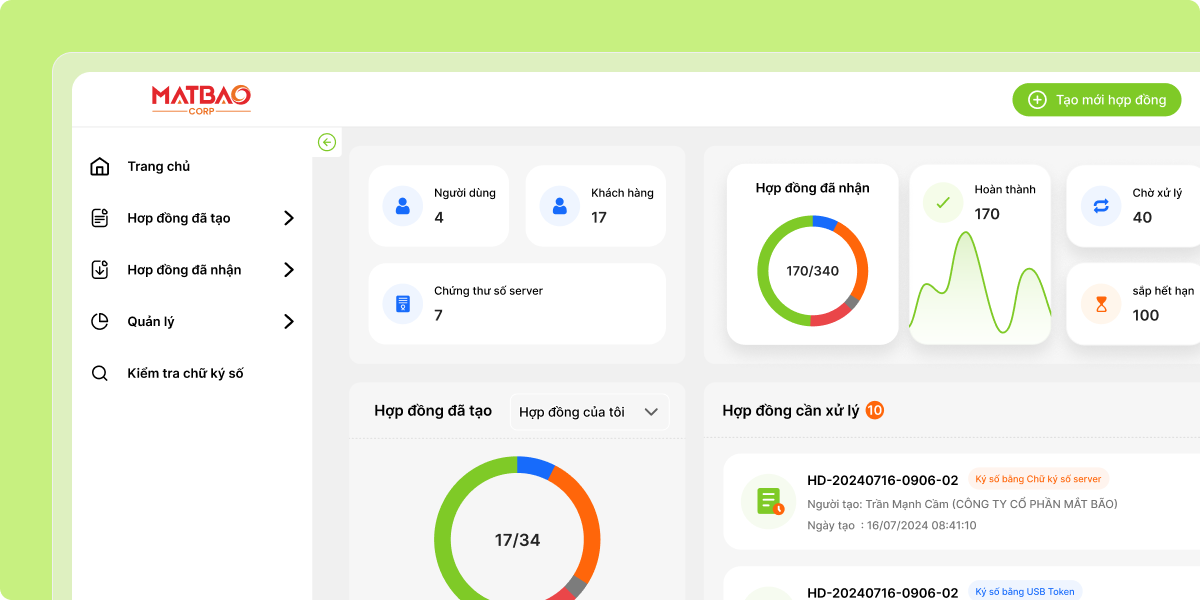Screen dimensions: 1200x600
Task: Click the Hợp đồng đã nhận donut chart
Action: (812, 271)
